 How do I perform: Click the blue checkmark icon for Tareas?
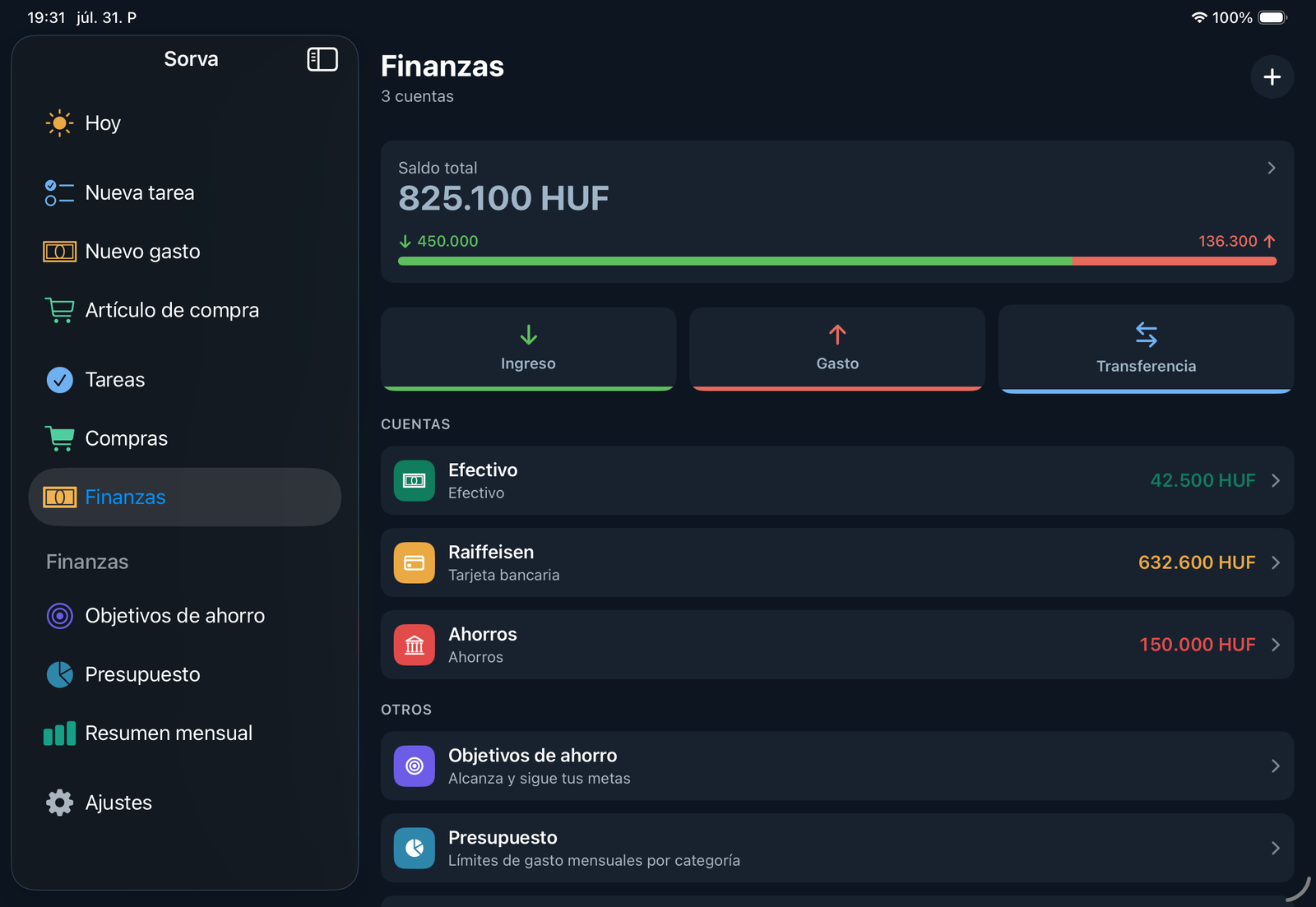click(59, 380)
